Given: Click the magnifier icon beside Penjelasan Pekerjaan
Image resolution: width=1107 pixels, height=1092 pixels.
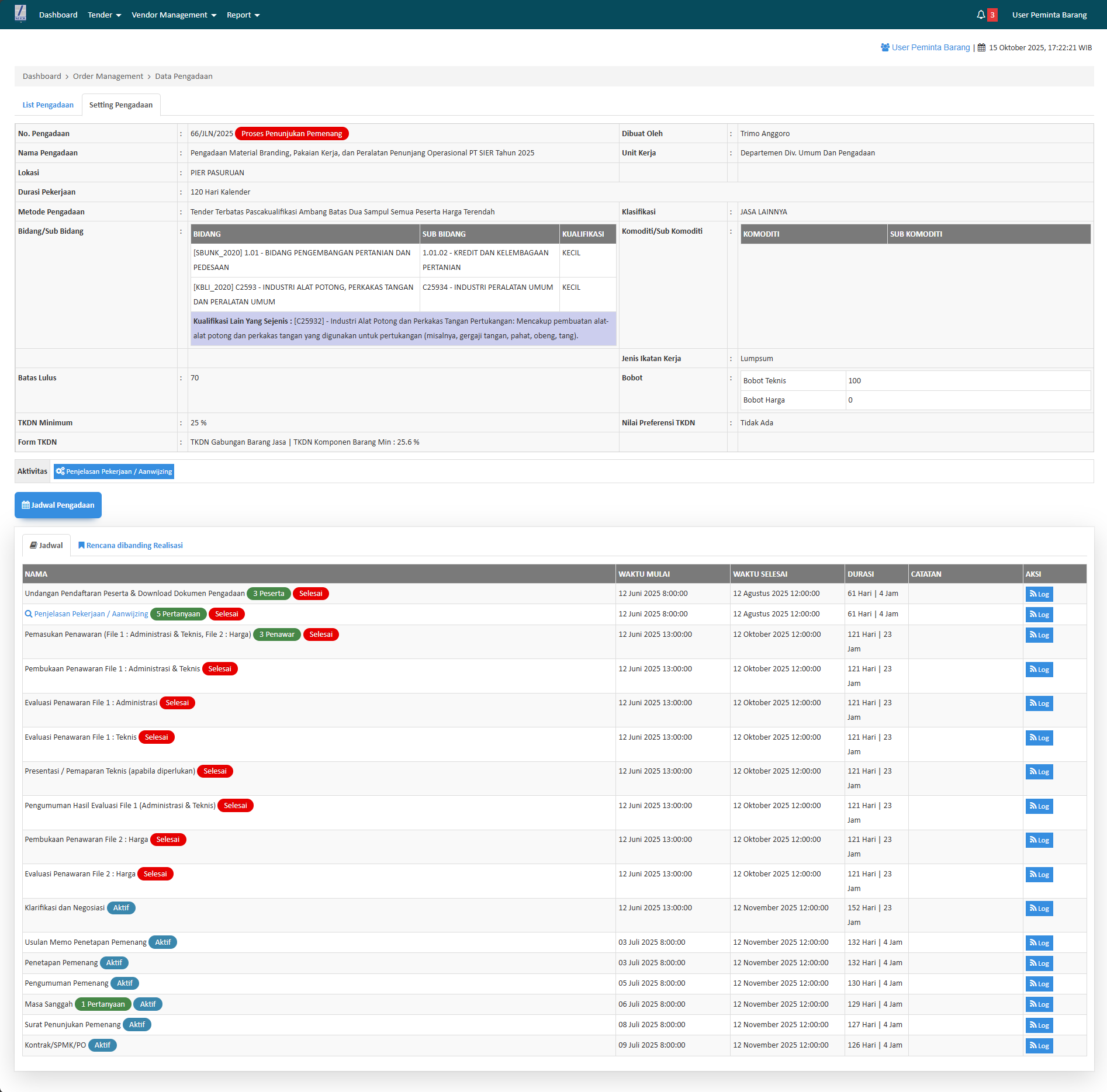Looking at the screenshot, I should coord(29,614).
